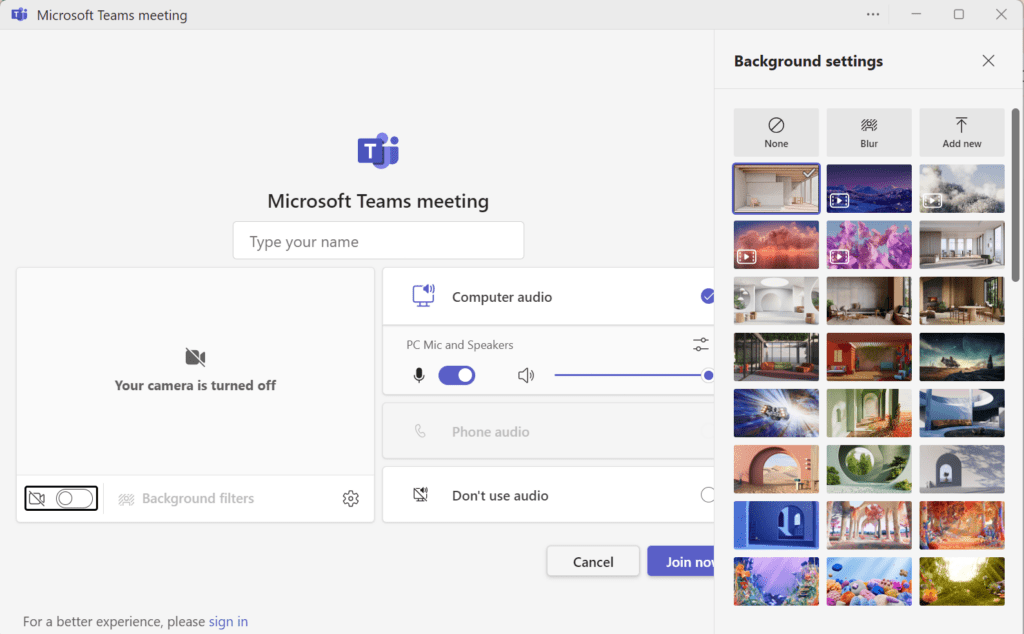
Task: Toggle the microphone switch
Action: click(x=456, y=375)
